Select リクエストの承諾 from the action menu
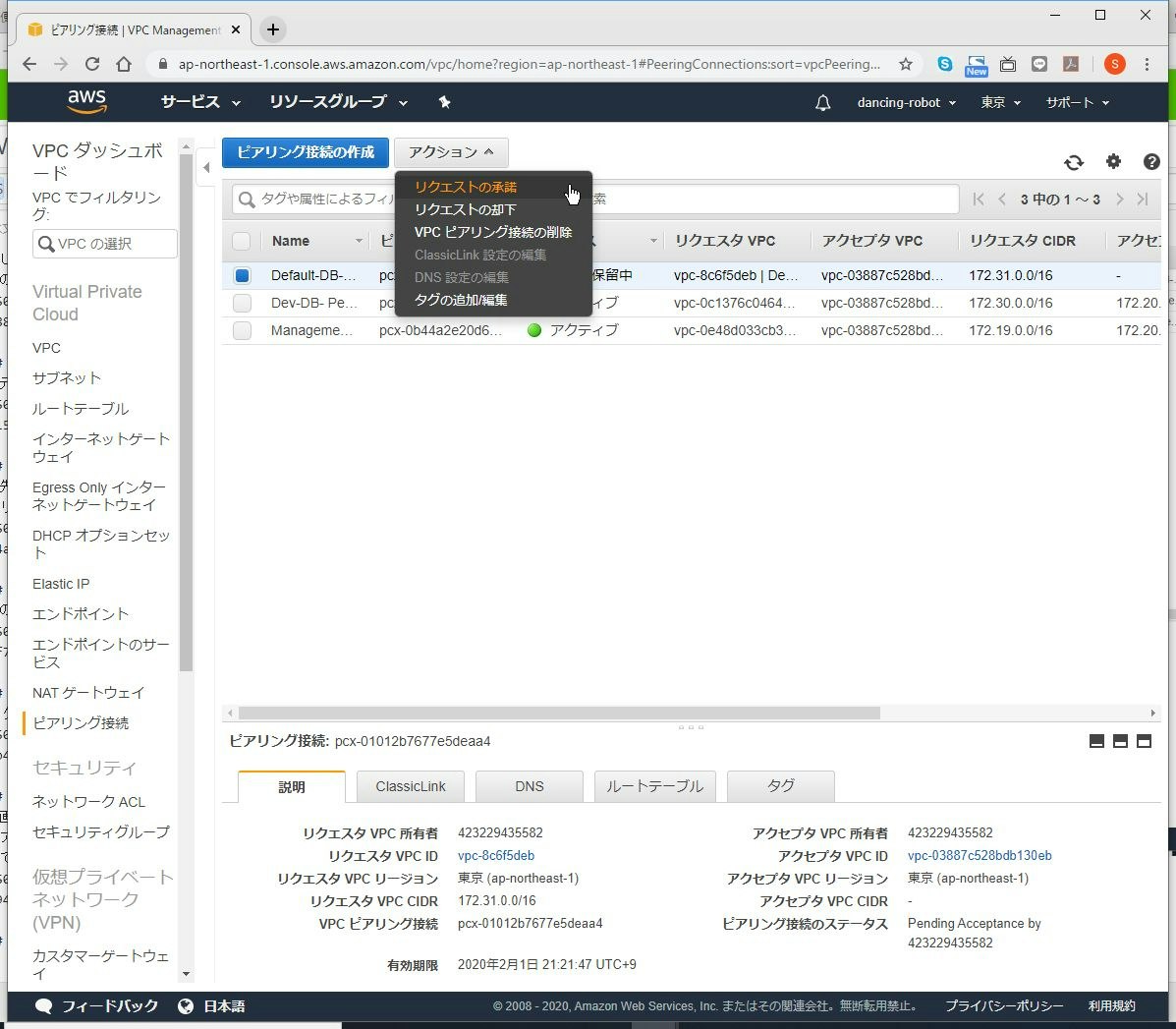1176x1029 pixels. pyautogui.click(x=465, y=188)
